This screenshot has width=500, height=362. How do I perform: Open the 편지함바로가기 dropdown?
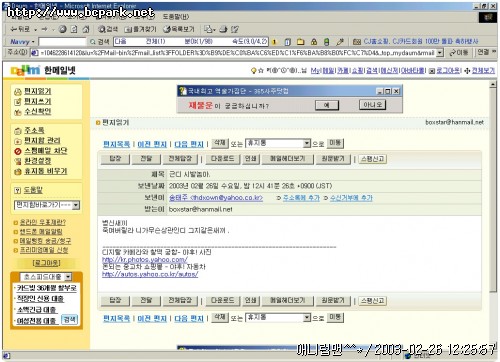click(x=76, y=205)
